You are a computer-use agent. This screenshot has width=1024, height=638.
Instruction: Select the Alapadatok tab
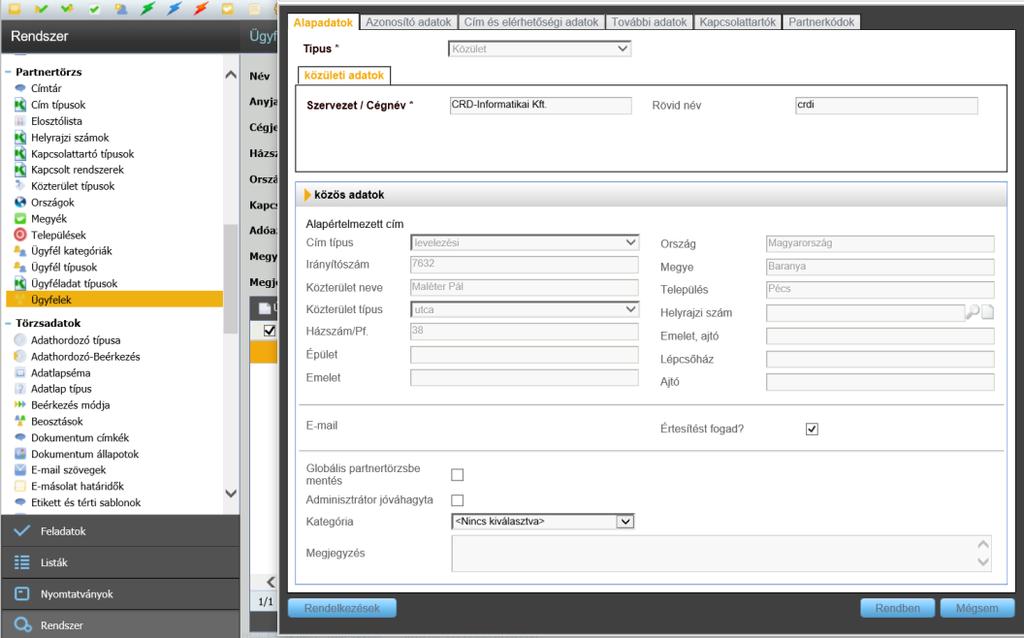click(323, 22)
